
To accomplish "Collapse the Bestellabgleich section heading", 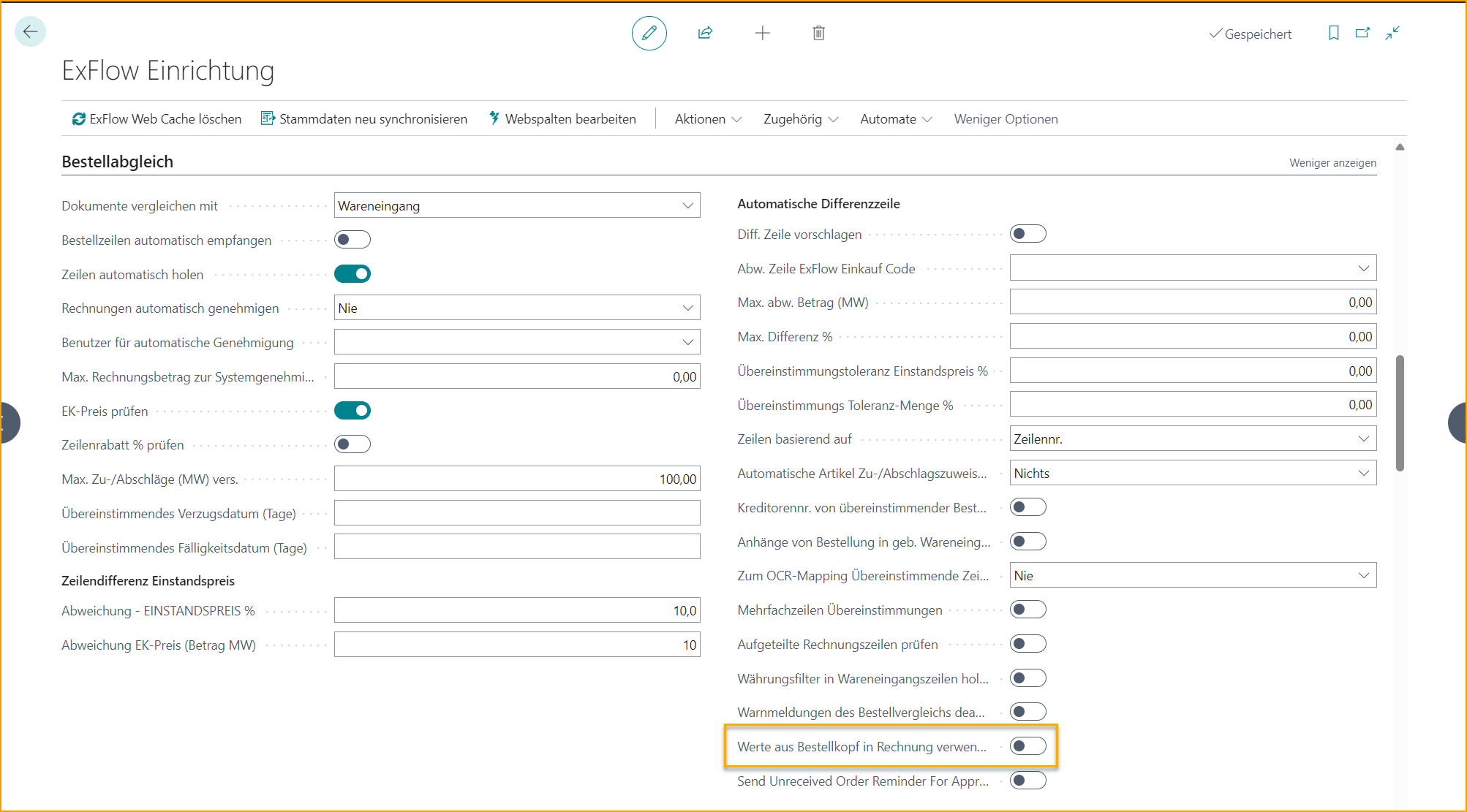I will [x=117, y=162].
